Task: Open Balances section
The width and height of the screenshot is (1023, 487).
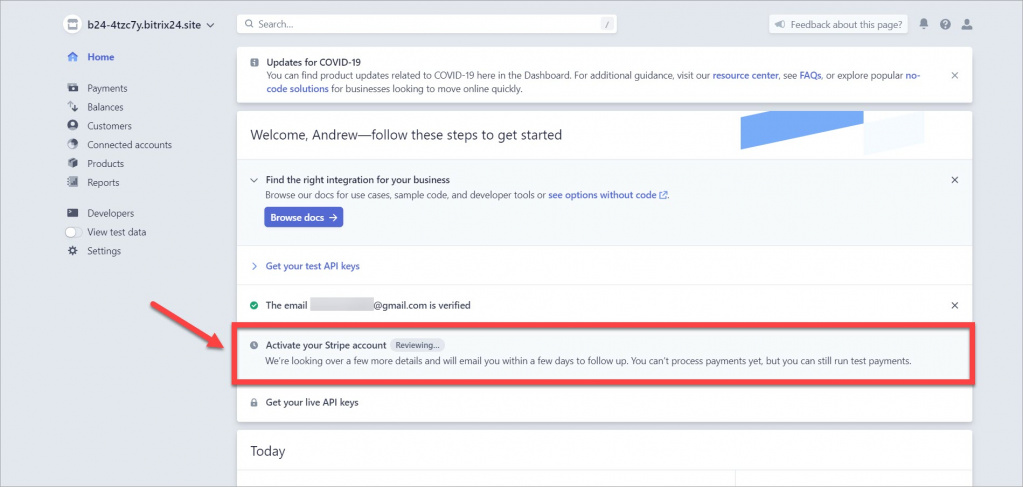Action: [105, 107]
